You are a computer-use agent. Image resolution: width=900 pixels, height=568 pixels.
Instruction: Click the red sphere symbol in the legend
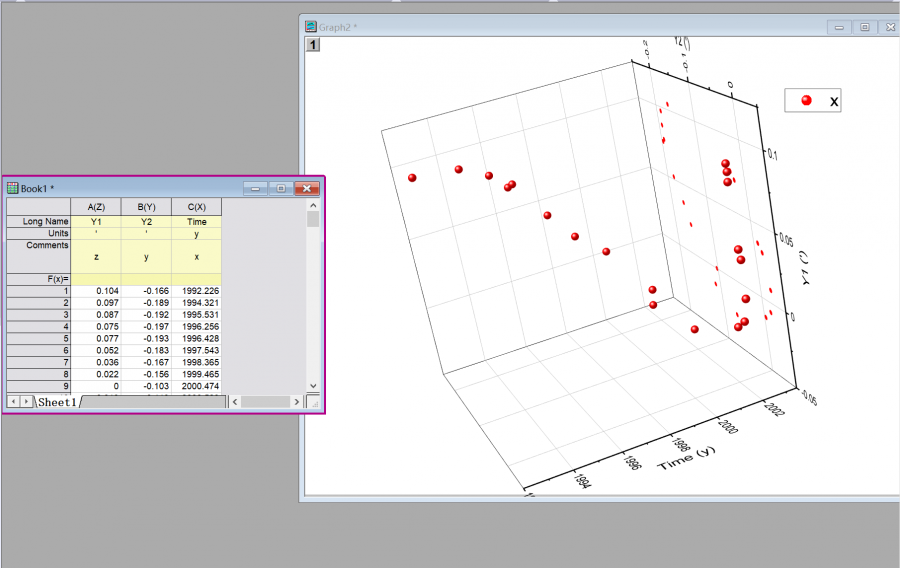click(x=805, y=101)
